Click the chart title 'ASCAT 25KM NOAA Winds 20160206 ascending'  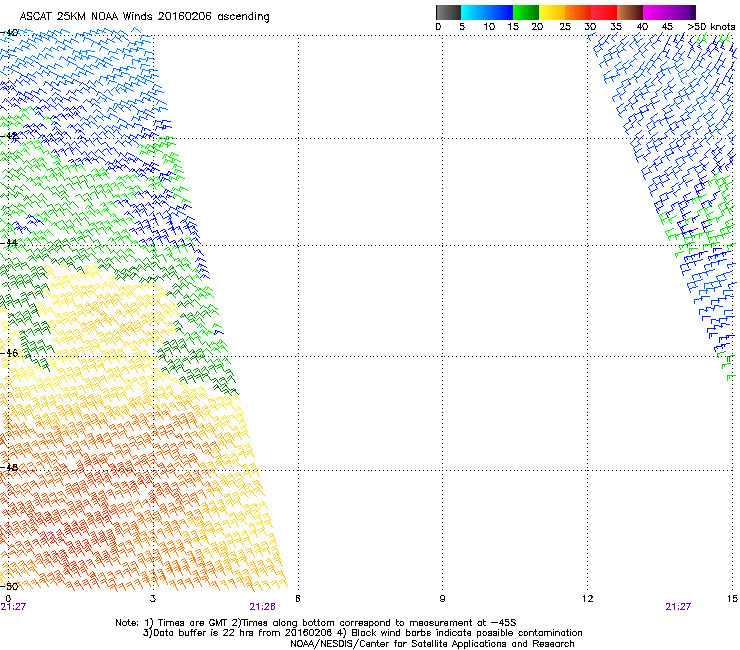[144, 17]
